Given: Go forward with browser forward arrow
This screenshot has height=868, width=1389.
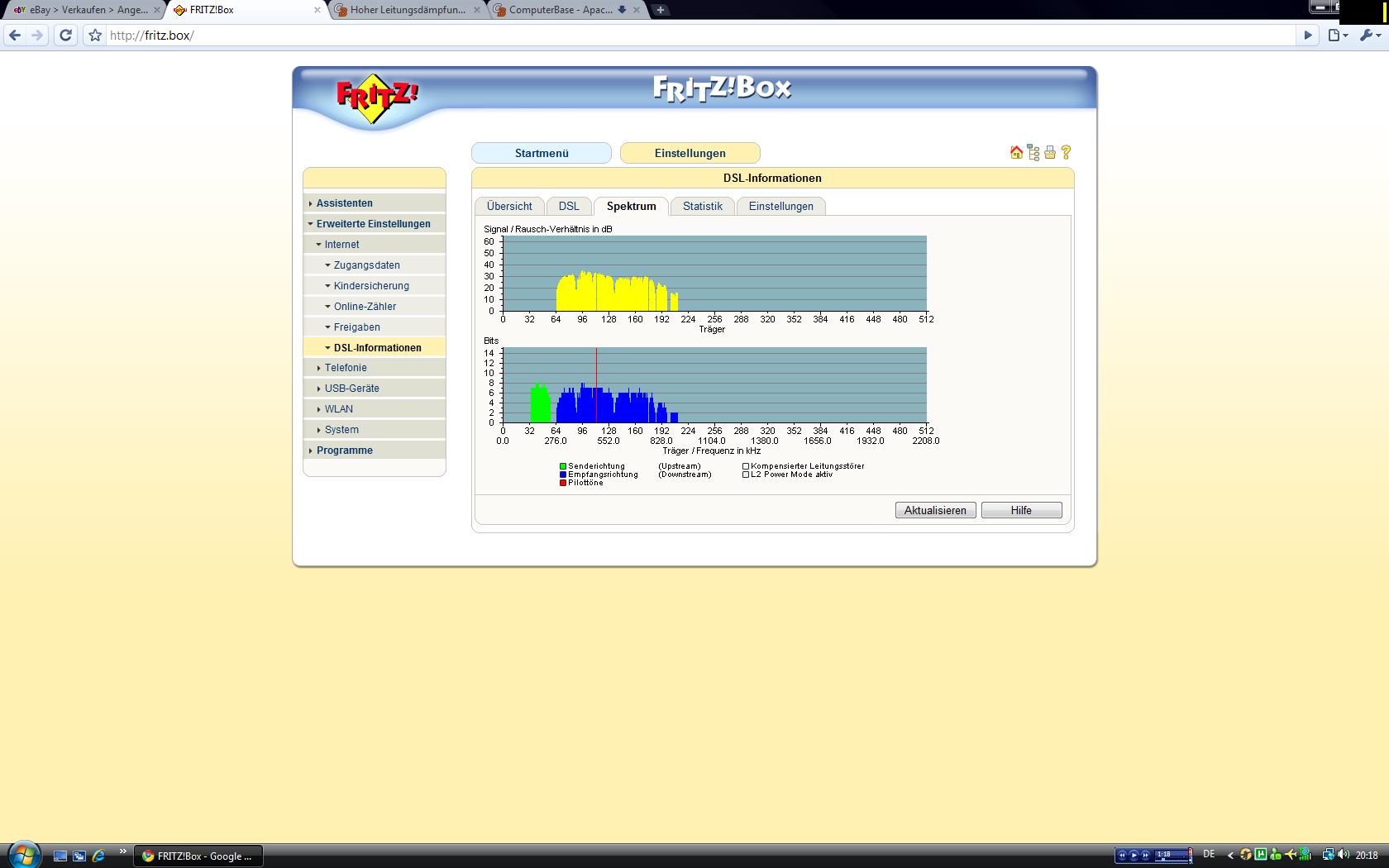Looking at the screenshot, I should 37,36.
